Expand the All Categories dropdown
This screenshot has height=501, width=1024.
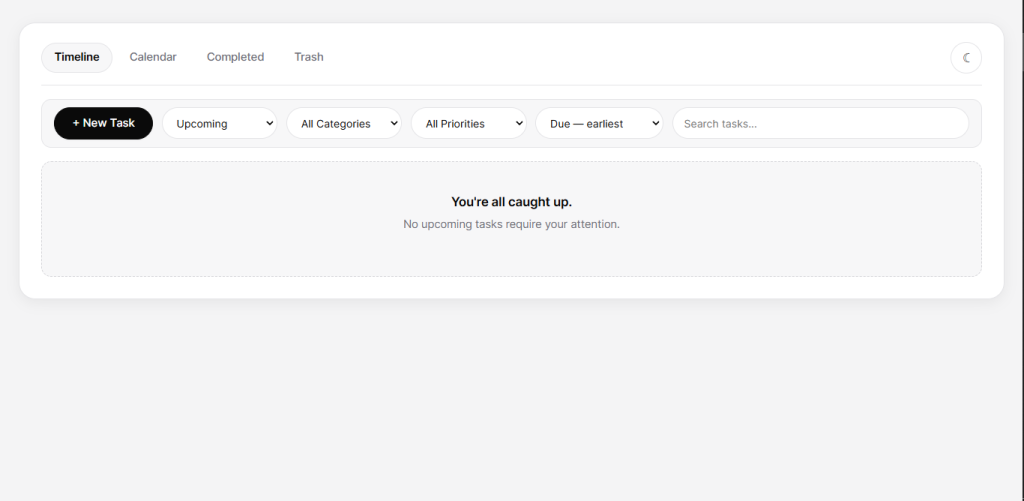point(344,123)
